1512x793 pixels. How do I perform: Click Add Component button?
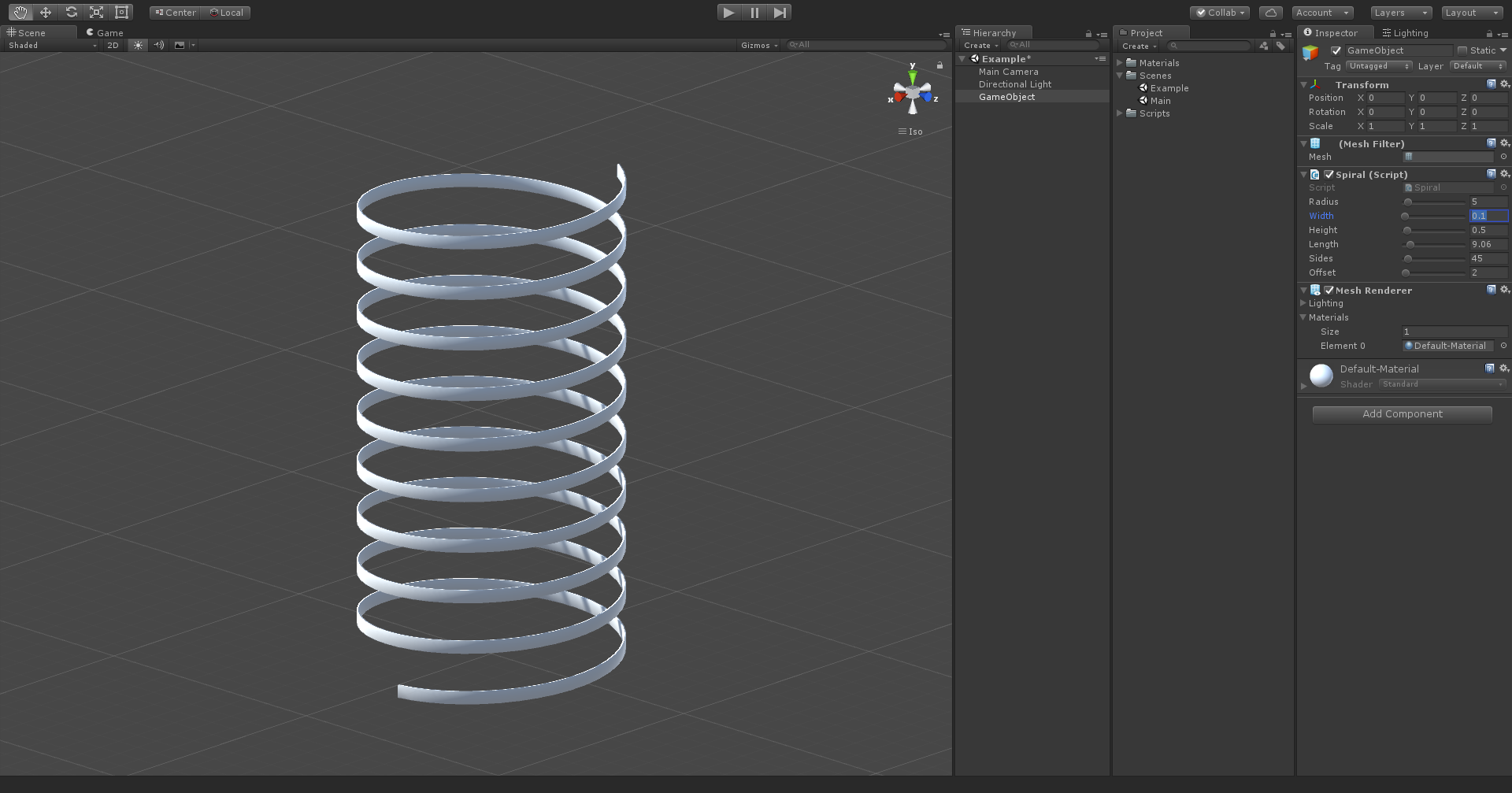click(1403, 414)
